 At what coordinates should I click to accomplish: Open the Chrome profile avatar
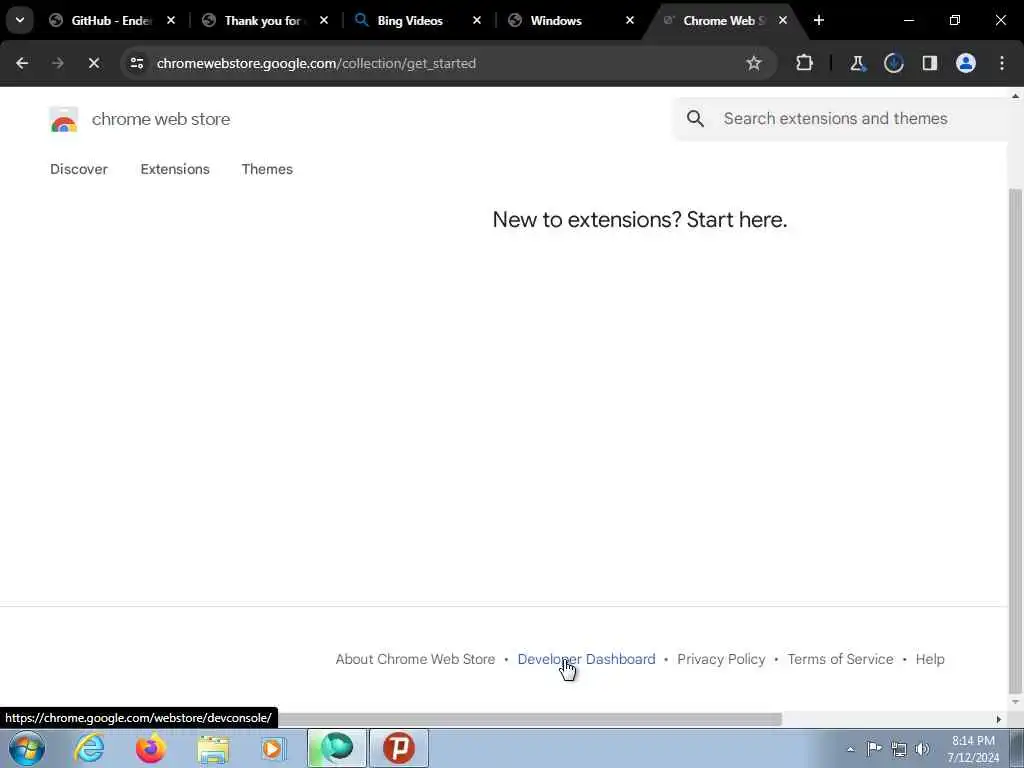(966, 63)
